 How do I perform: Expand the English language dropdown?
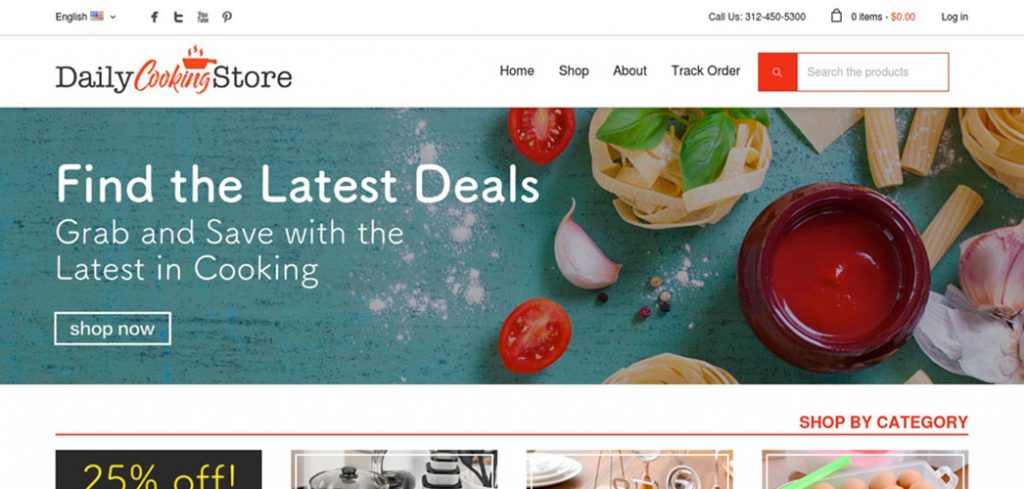point(86,17)
